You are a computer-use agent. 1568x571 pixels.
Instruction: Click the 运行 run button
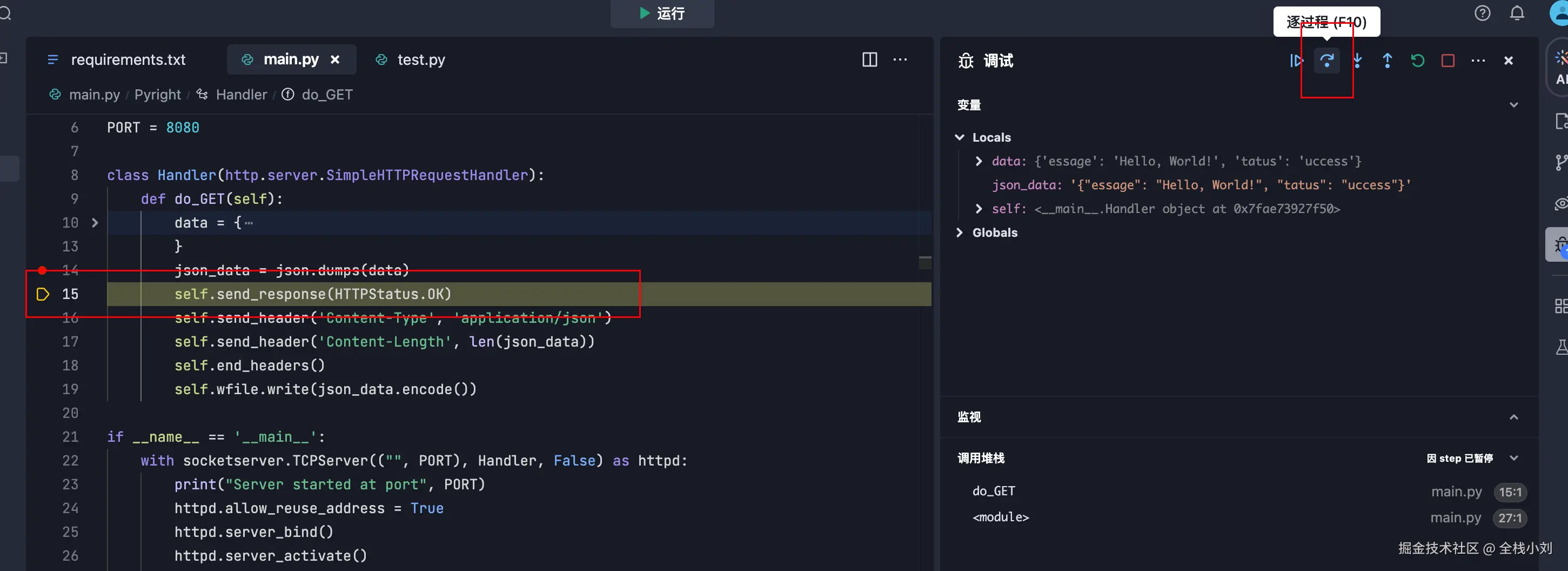662,13
